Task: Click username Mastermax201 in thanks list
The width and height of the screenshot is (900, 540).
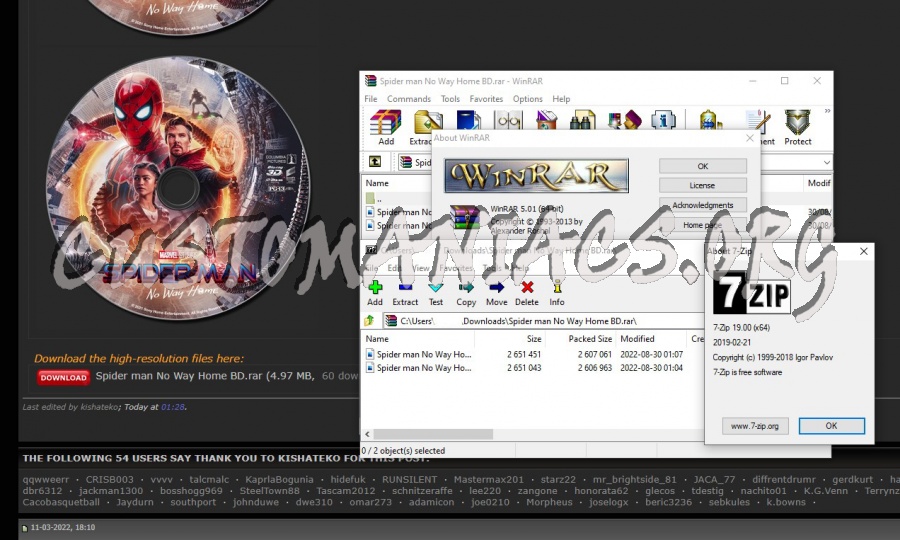Action: 489,479
